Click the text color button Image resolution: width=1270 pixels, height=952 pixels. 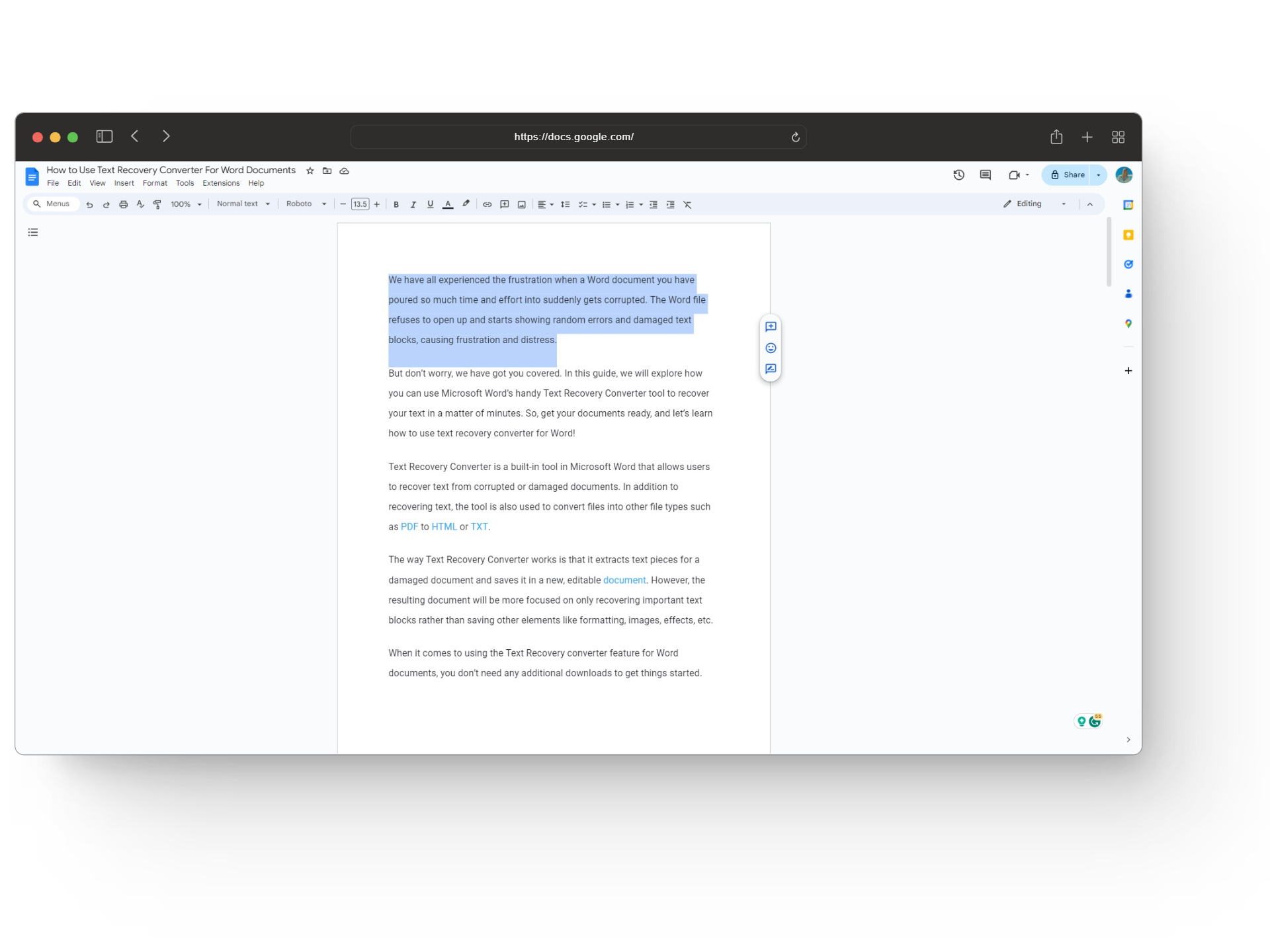click(448, 204)
